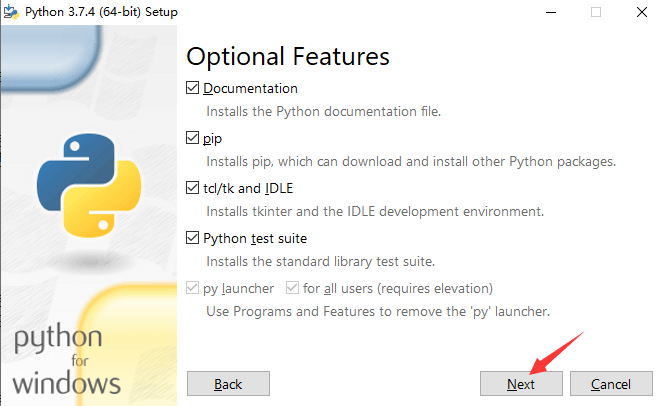The image size is (664, 406).
Task: Click the pip description text
Action: click(410, 161)
